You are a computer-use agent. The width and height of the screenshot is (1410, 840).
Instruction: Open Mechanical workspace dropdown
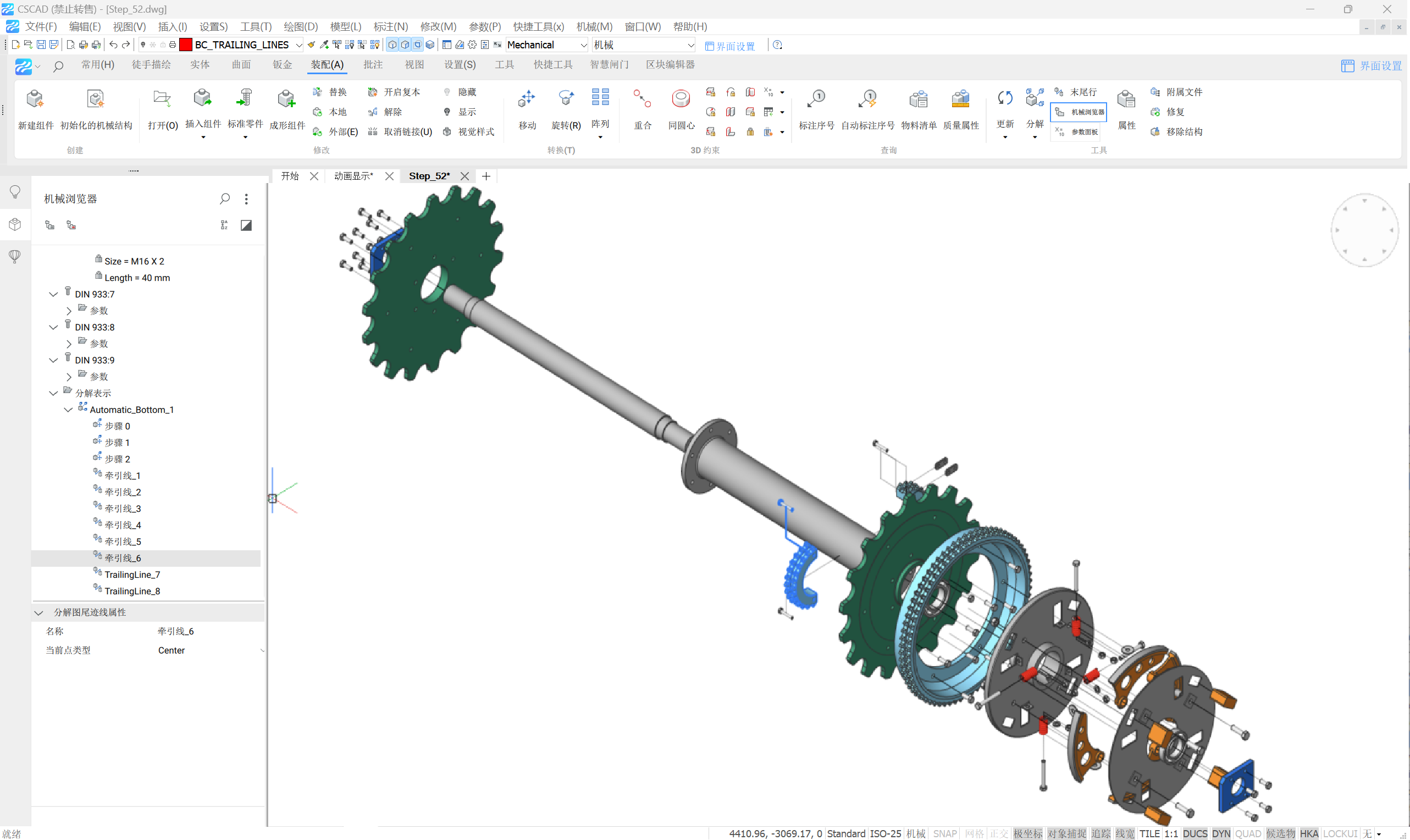583,45
